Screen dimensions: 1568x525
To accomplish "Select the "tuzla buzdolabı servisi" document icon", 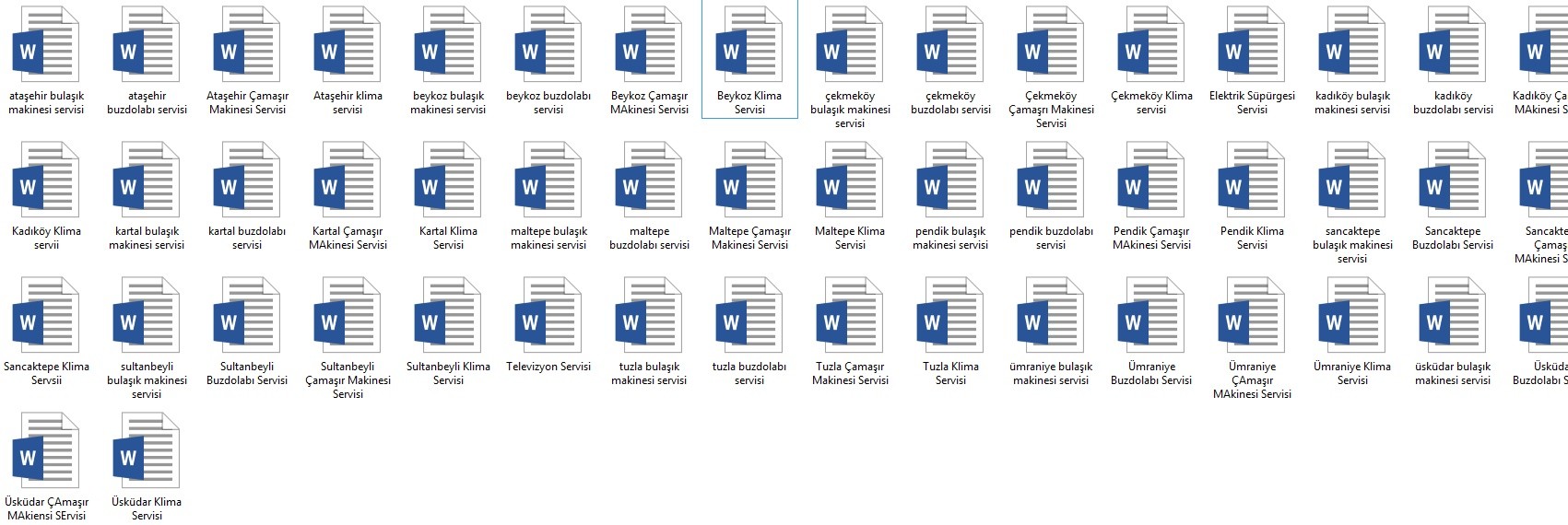I will pyautogui.click(x=749, y=315).
